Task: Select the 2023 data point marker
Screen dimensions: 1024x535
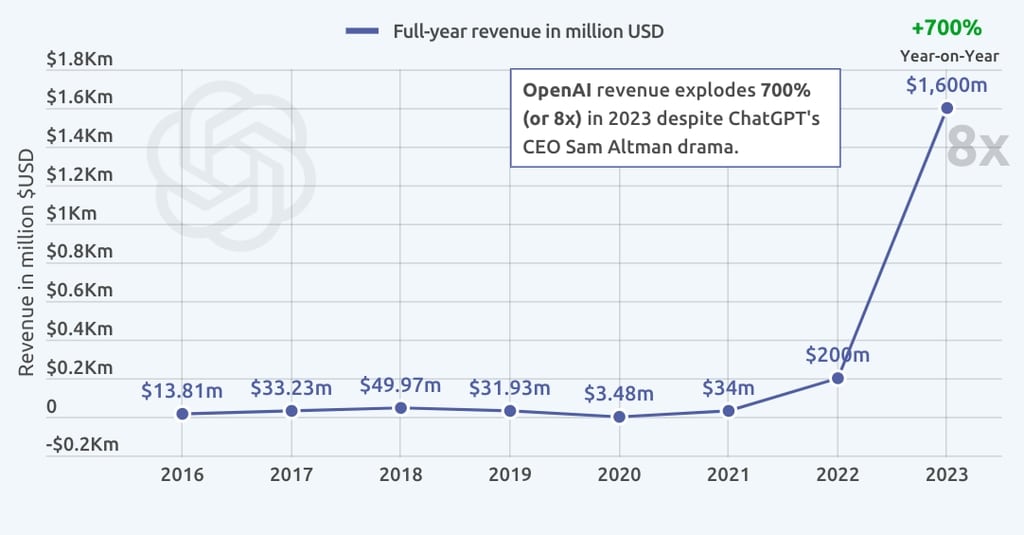Action: tap(947, 108)
